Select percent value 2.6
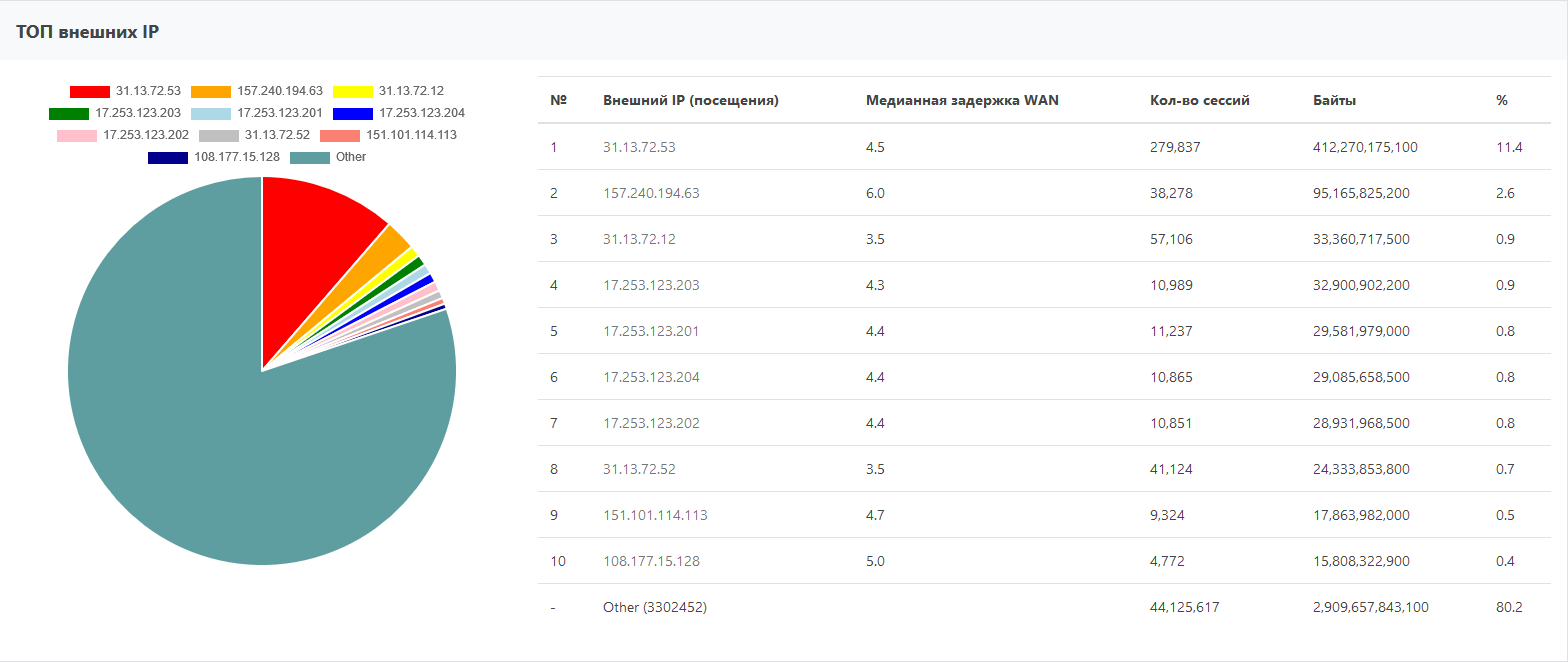1568x662 pixels. (x=1505, y=193)
